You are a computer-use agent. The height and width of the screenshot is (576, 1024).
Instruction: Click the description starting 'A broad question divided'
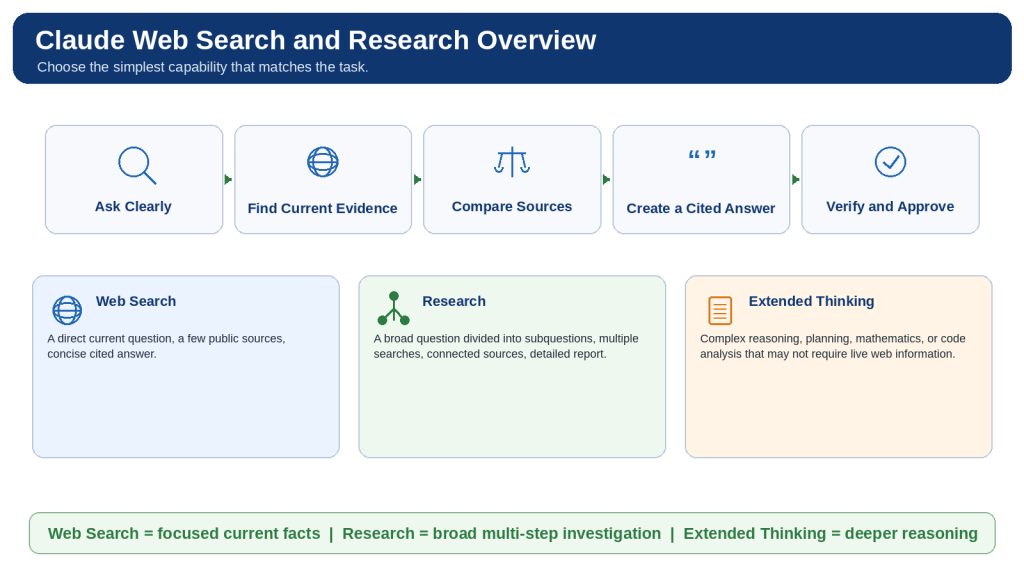click(x=506, y=346)
